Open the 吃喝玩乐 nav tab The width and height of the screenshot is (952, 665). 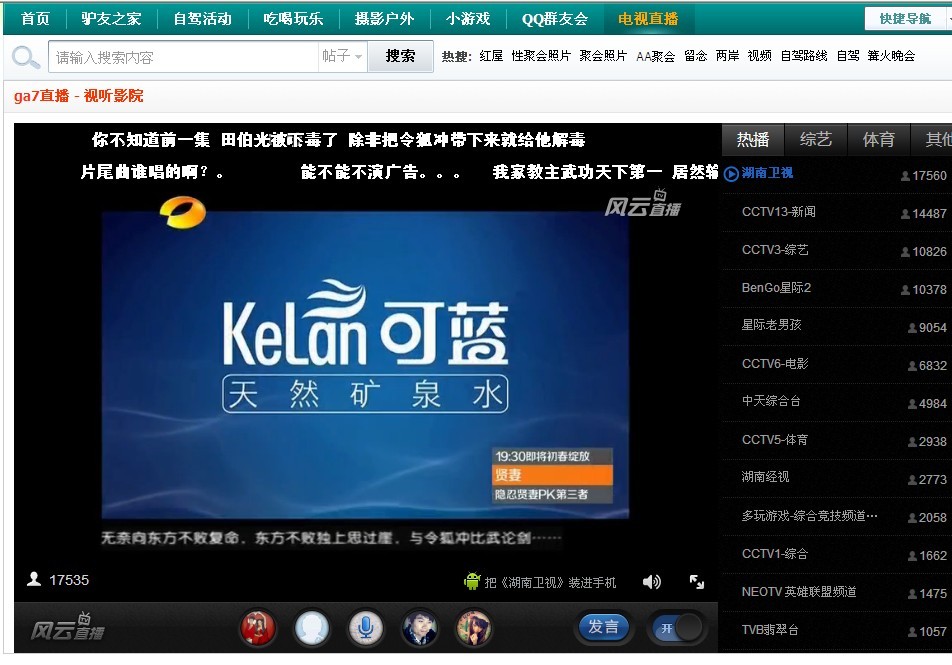(293, 19)
